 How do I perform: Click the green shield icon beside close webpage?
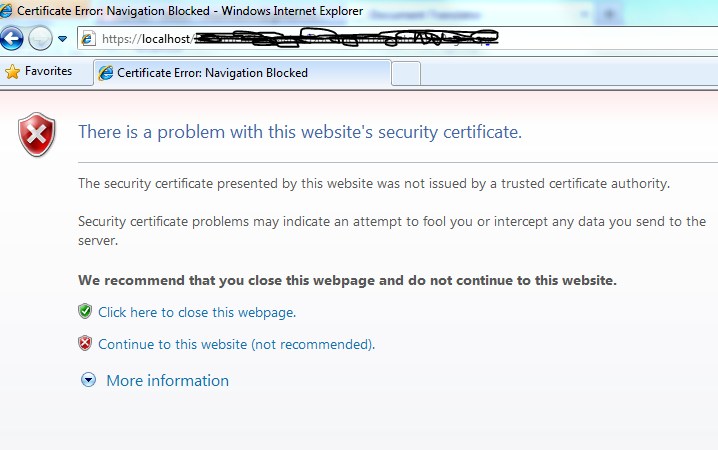click(x=85, y=312)
